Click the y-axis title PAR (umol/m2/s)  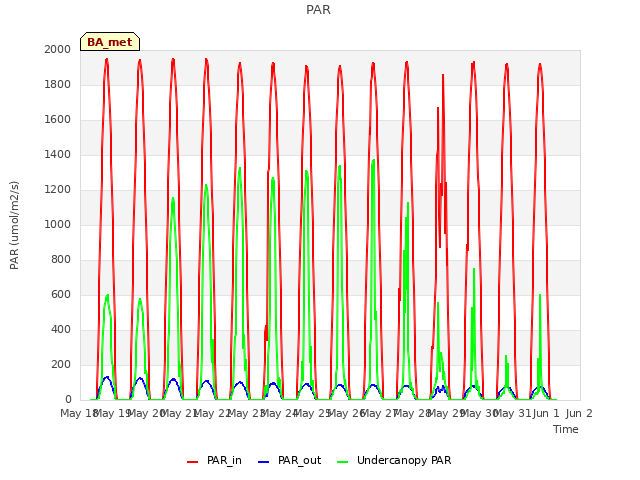(14, 225)
